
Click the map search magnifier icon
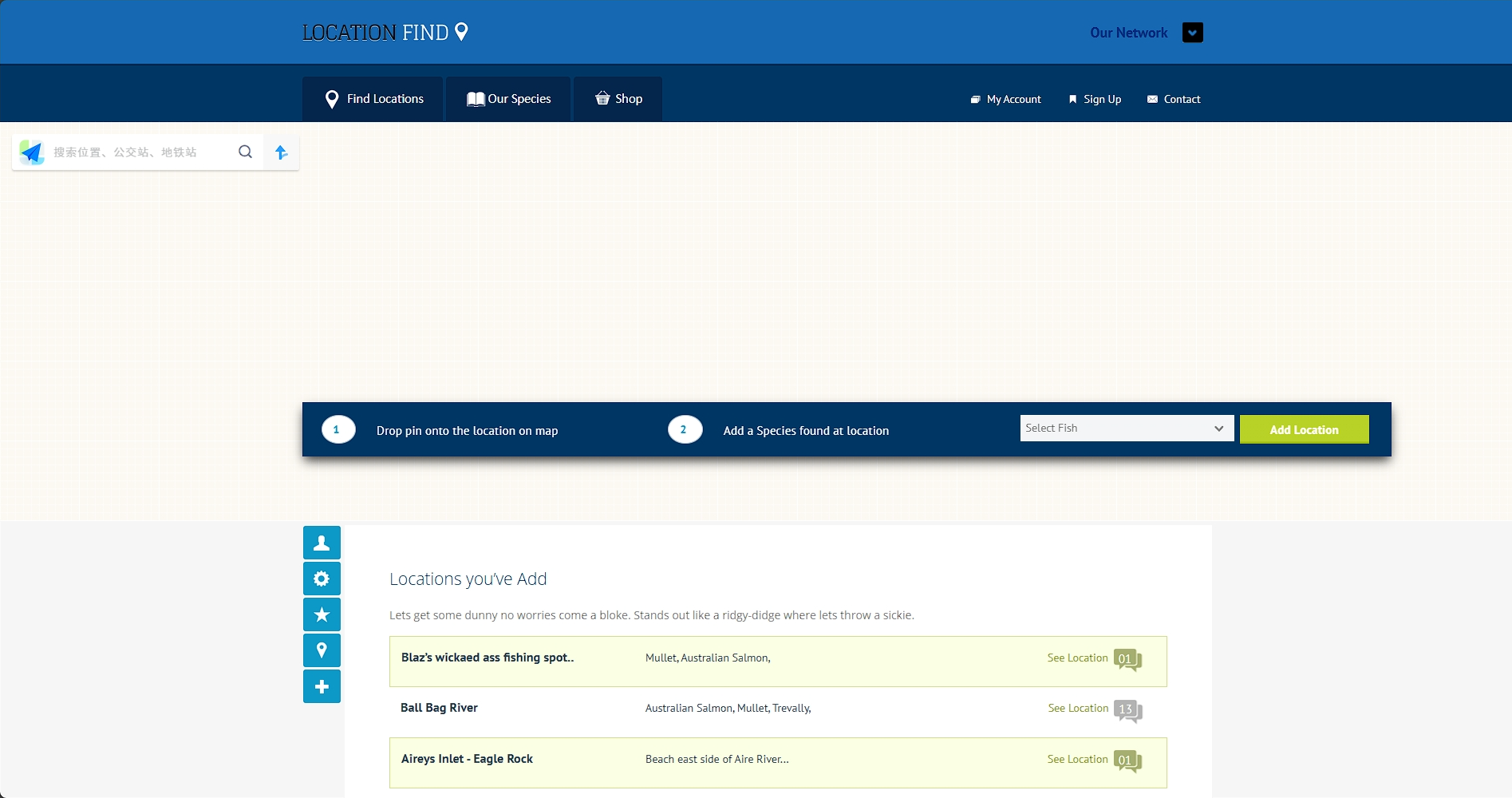[245, 152]
